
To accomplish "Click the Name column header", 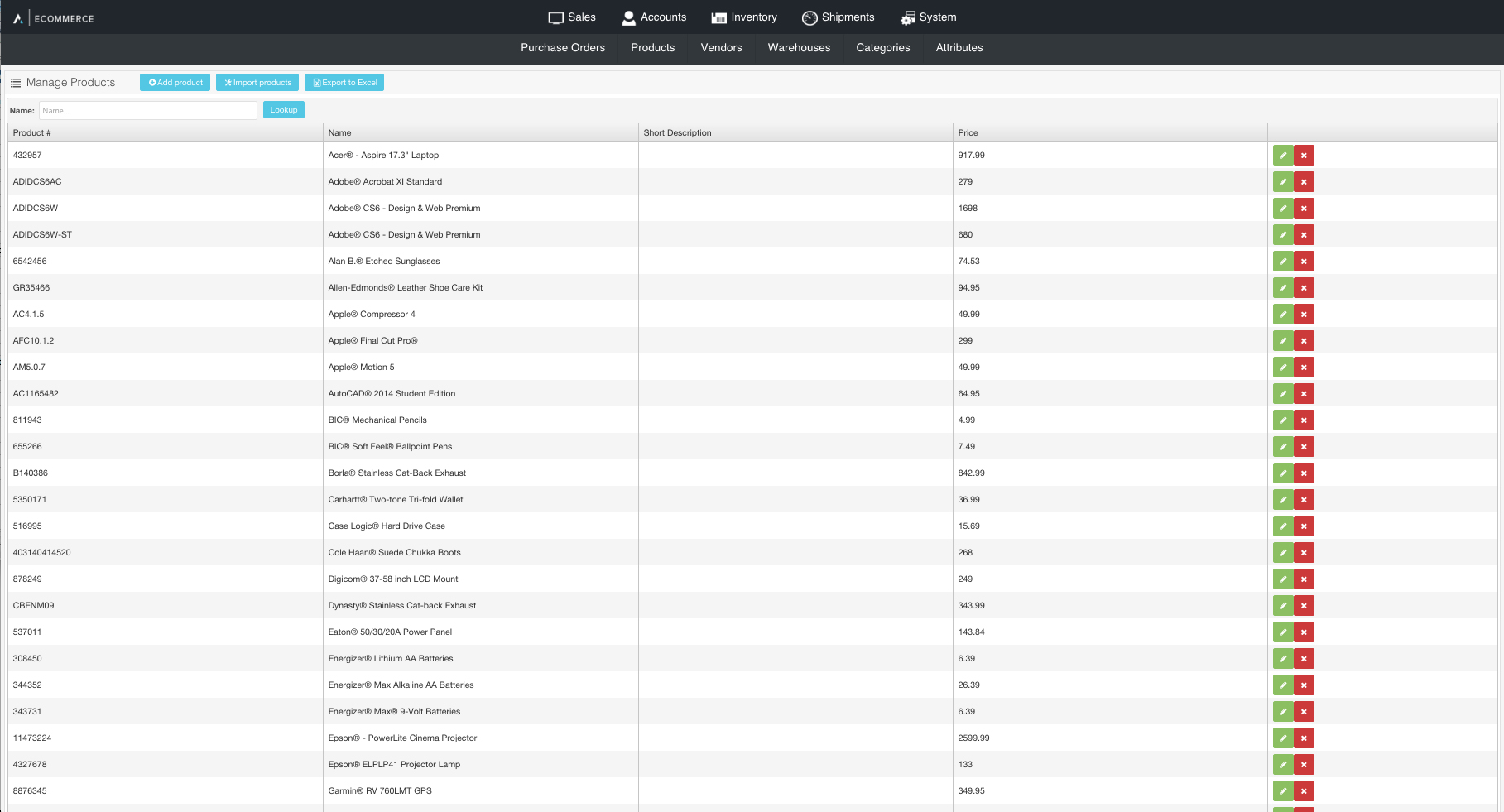I will [481, 132].
